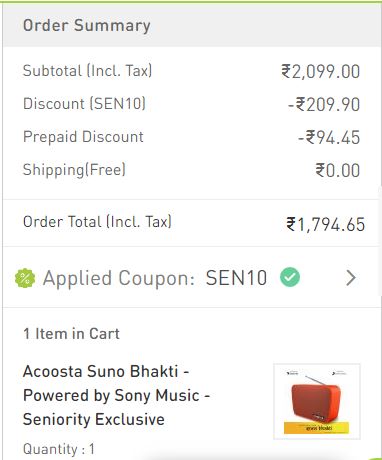Click the order total ₹1,794.65
The width and height of the screenshot is (382, 460).
(x=326, y=224)
